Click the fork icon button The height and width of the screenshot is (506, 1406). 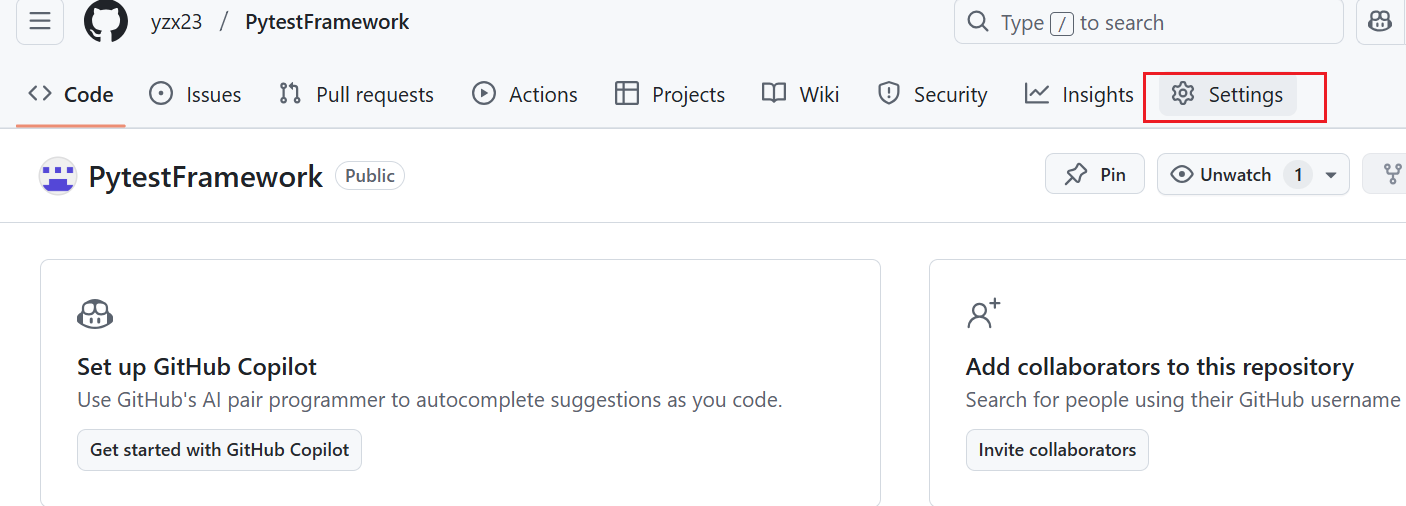(x=1390, y=174)
